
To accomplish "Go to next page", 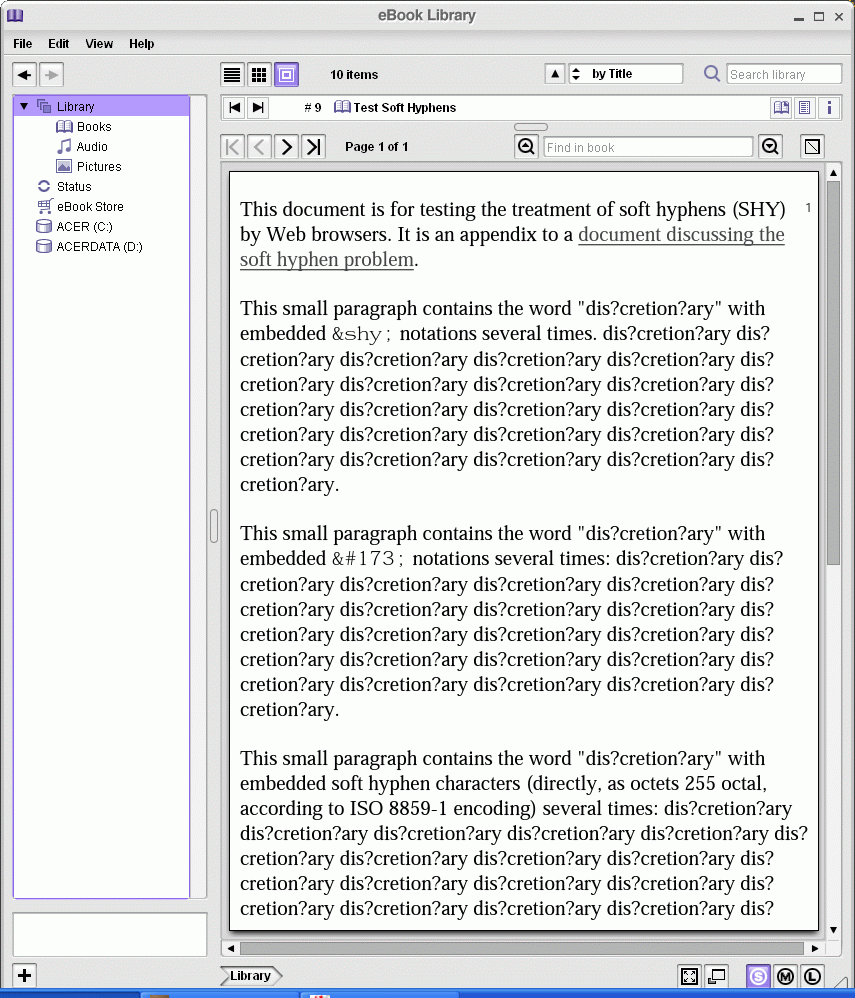I will [x=286, y=147].
